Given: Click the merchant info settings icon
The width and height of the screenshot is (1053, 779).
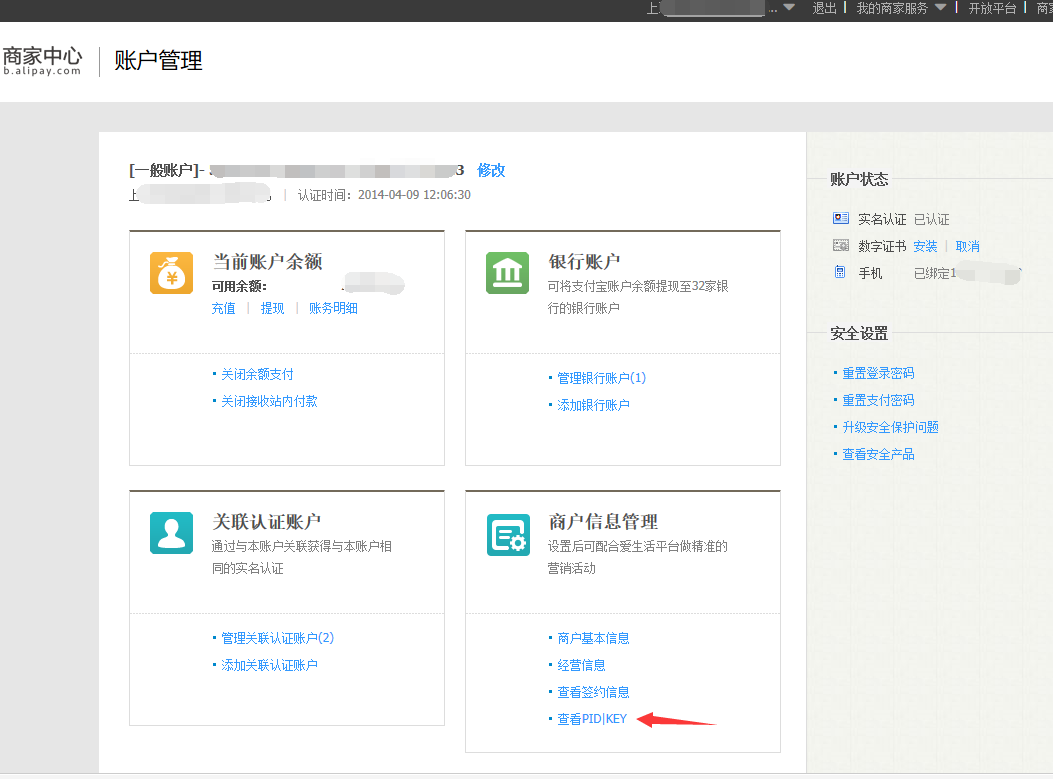Looking at the screenshot, I should tap(508, 535).
